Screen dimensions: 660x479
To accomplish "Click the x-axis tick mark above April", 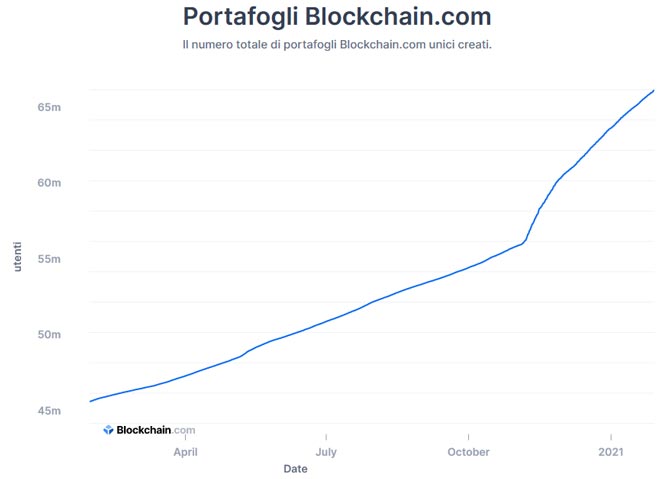I will pos(185,438).
